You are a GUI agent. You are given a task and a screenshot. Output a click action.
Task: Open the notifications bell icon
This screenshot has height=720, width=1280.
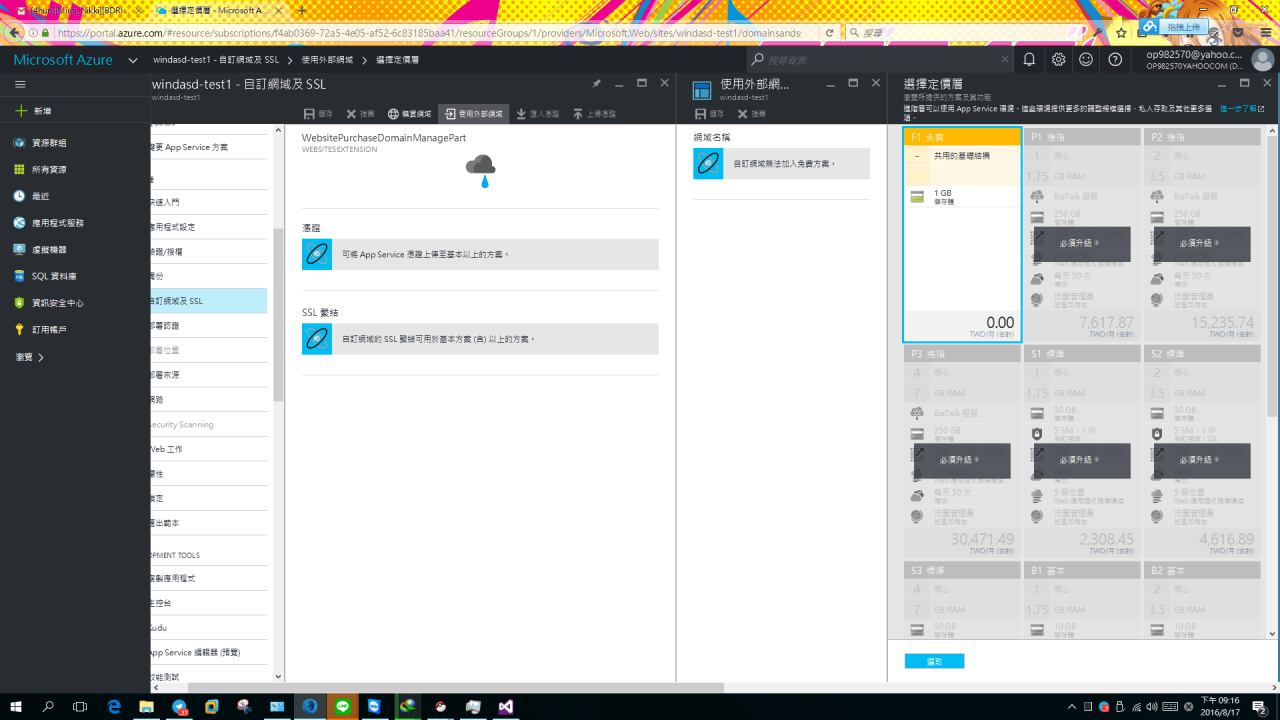[x=1029, y=60]
